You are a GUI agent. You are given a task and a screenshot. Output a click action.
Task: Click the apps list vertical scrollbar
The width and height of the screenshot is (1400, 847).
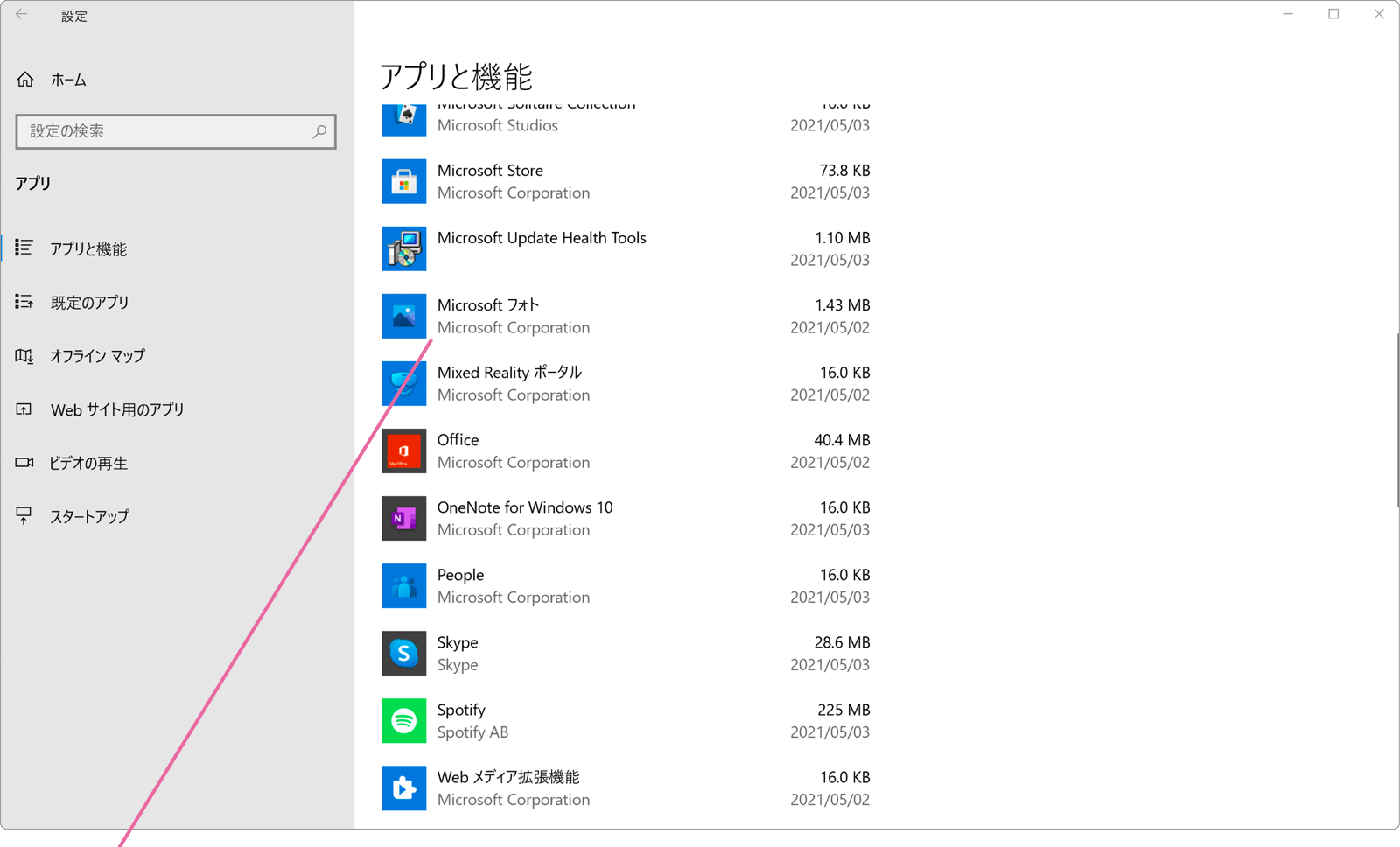[1397, 420]
